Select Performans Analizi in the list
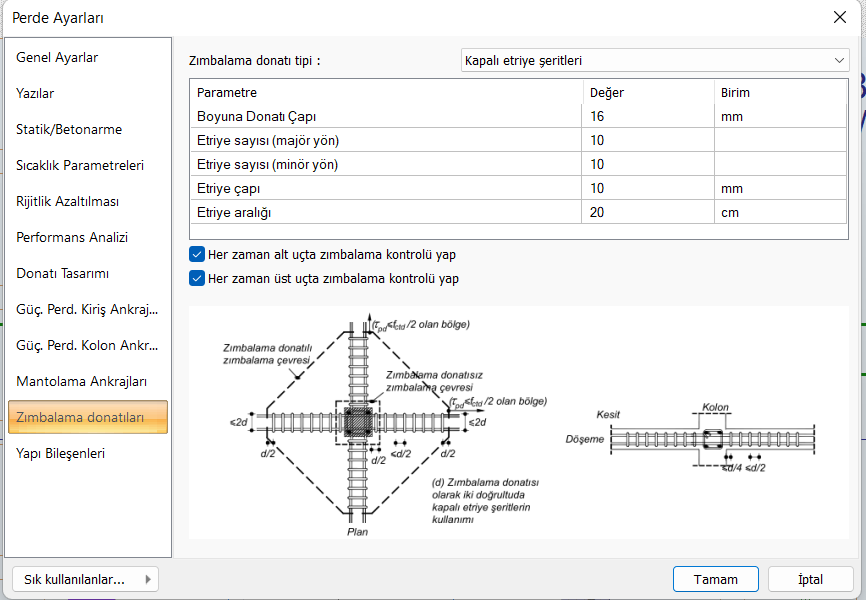This screenshot has height=600, width=866. point(72,238)
